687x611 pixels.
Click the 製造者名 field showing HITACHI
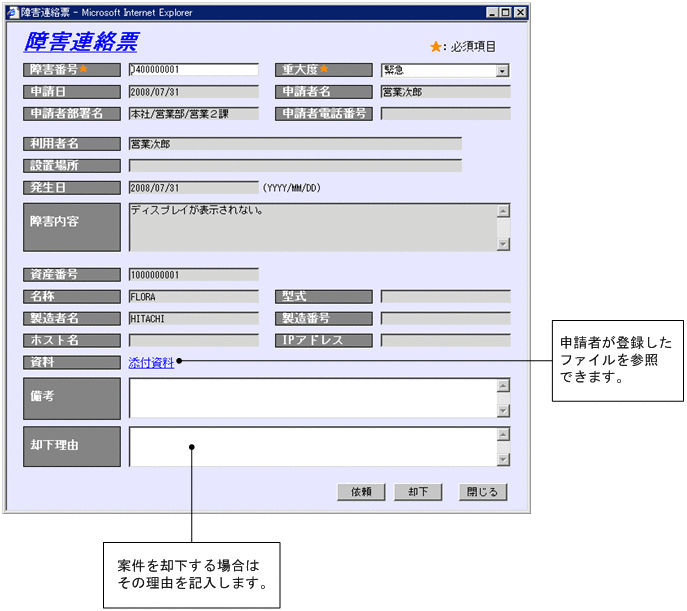194,319
